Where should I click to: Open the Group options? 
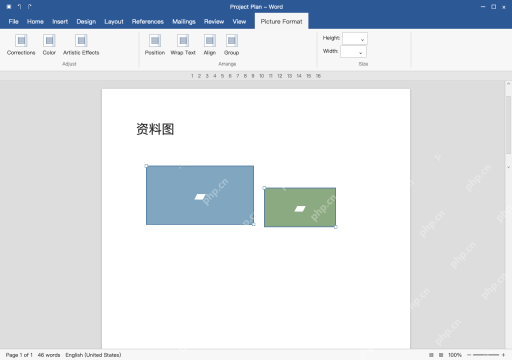coord(231,45)
